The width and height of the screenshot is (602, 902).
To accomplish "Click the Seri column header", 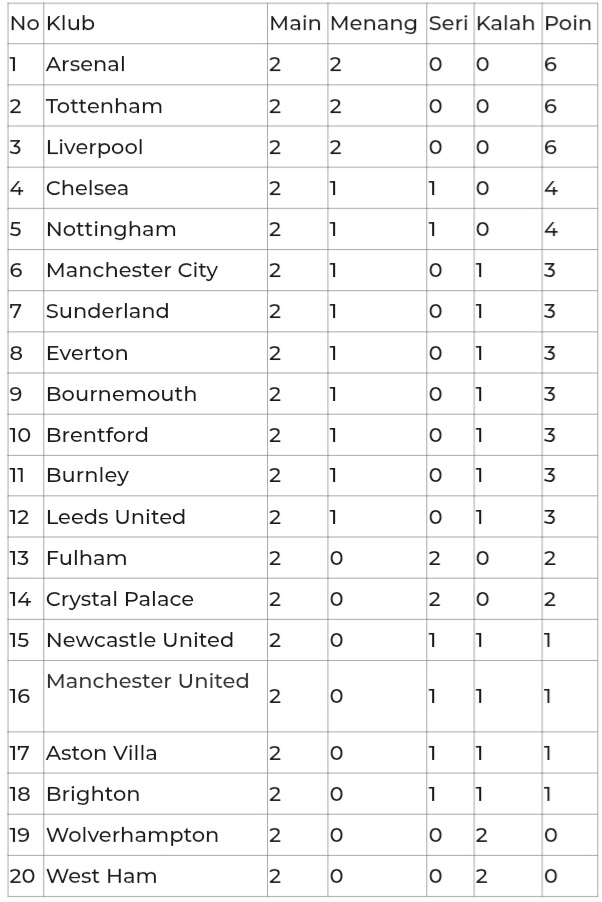I will point(448,23).
